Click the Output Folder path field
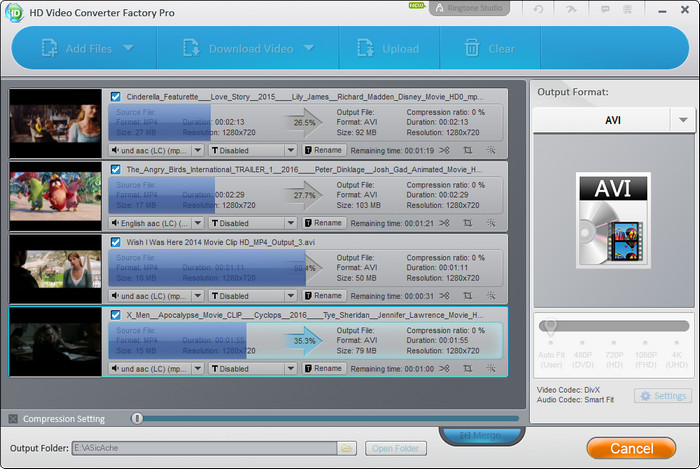This screenshot has height=469, width=700. pyautogui.click(x=204, y=448)
